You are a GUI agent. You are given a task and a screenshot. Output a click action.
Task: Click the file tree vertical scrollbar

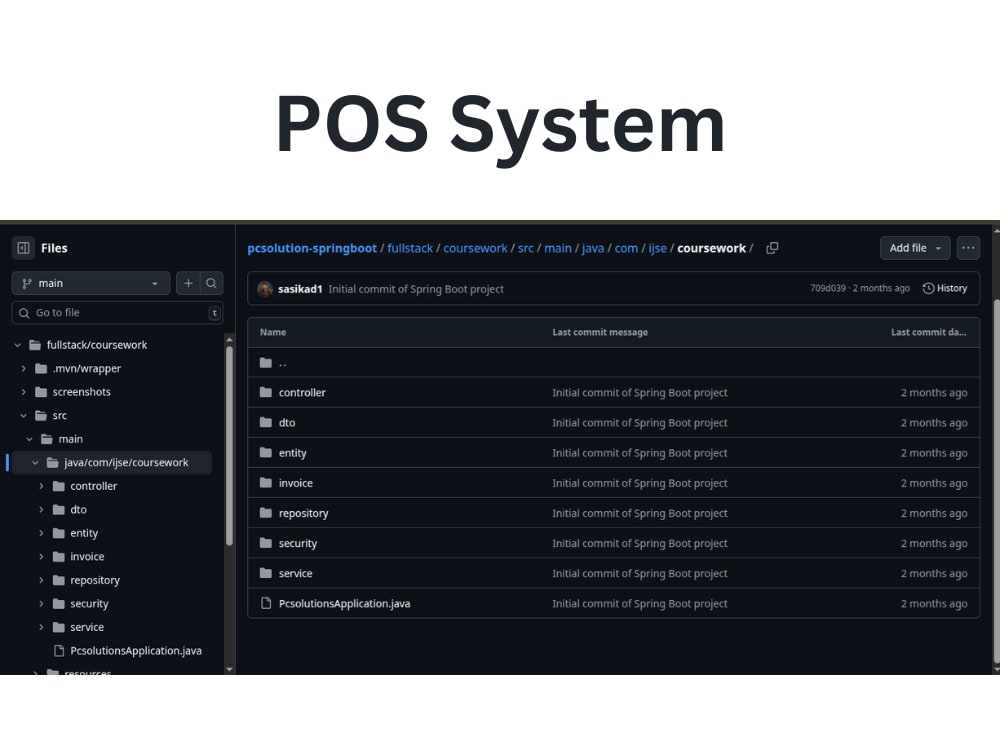click(x=229, y=446)
